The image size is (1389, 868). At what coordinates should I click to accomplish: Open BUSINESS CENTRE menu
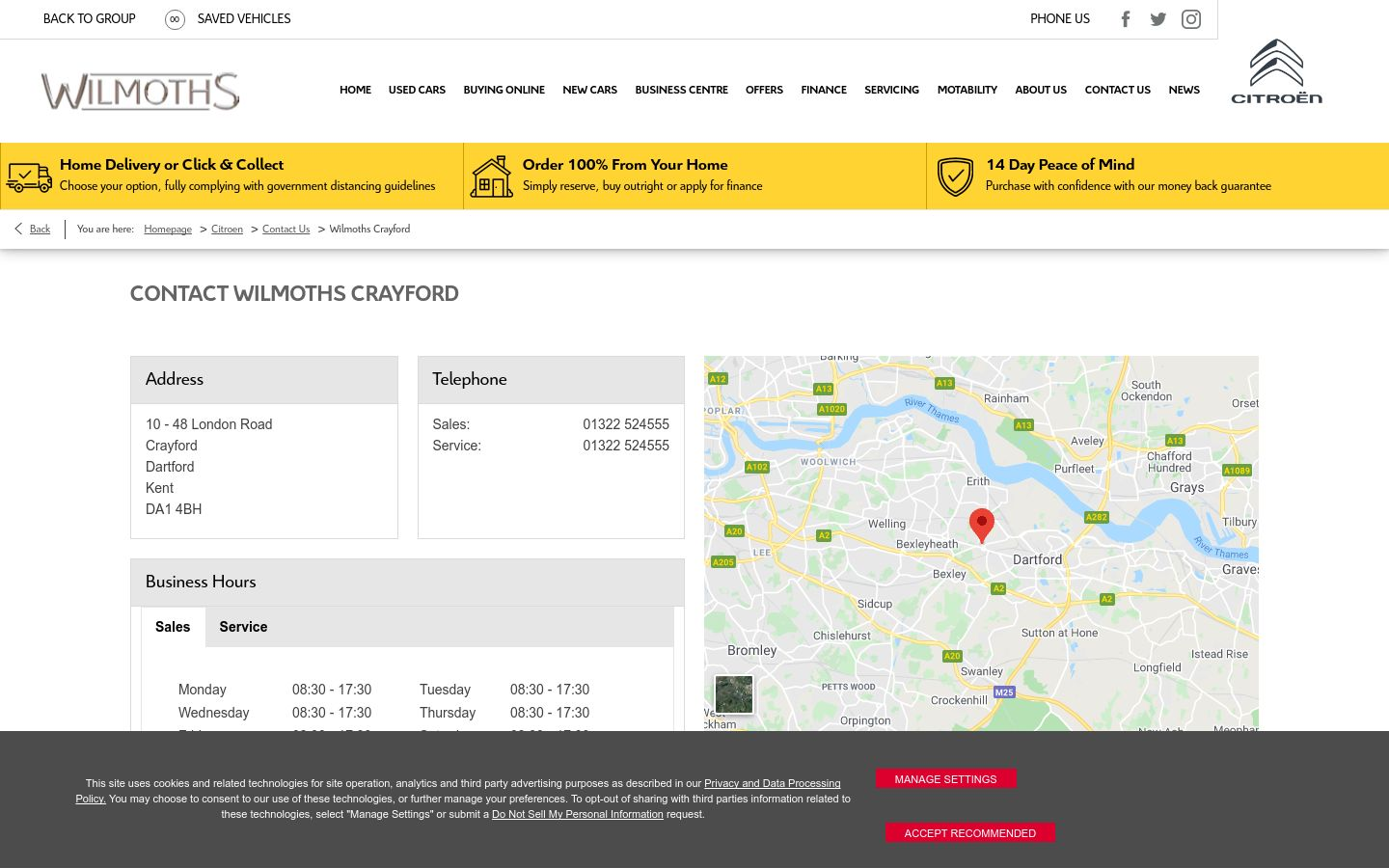pyautogui.click(x=681, y=90)
